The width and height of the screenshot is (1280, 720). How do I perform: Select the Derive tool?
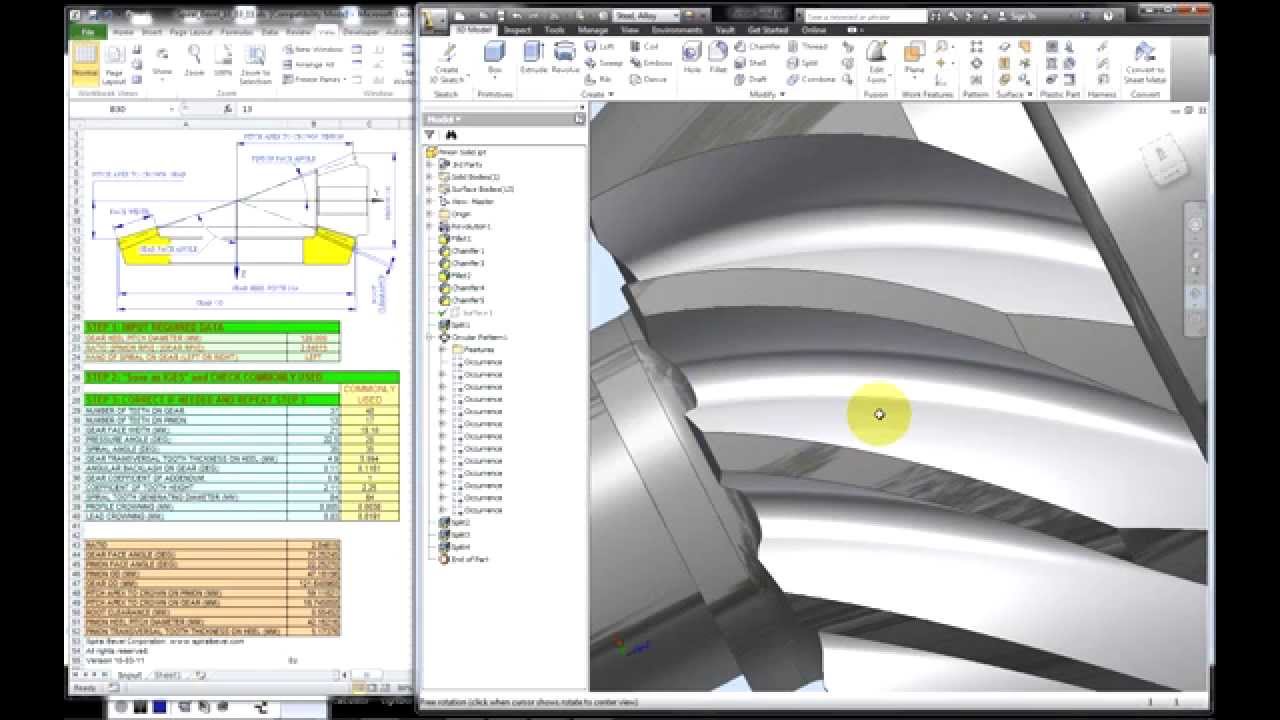coord(647,79)
